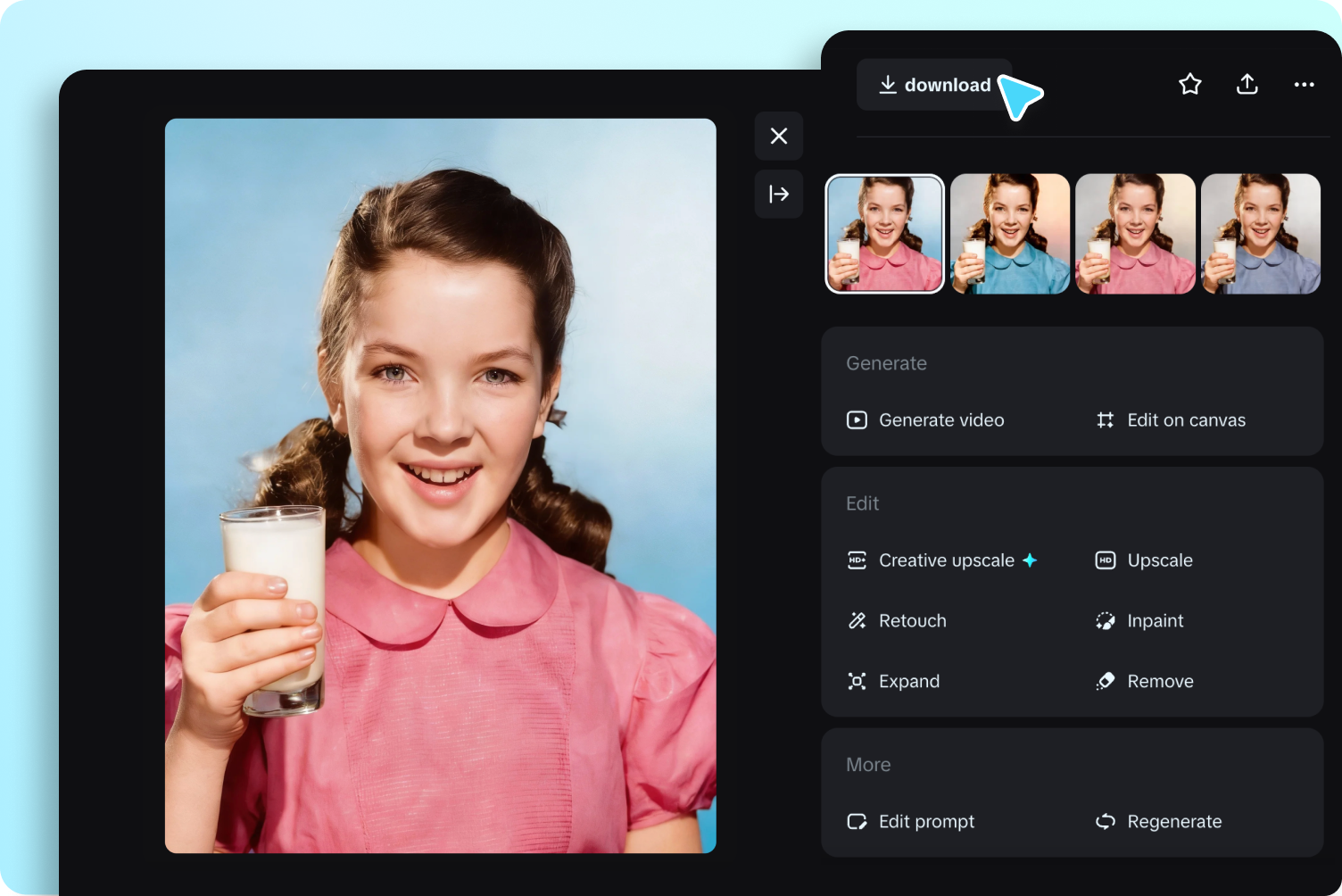The image size is (1342, 896).
Task: Open the three-dot more options menu
Action: (x=1304, y=84)
